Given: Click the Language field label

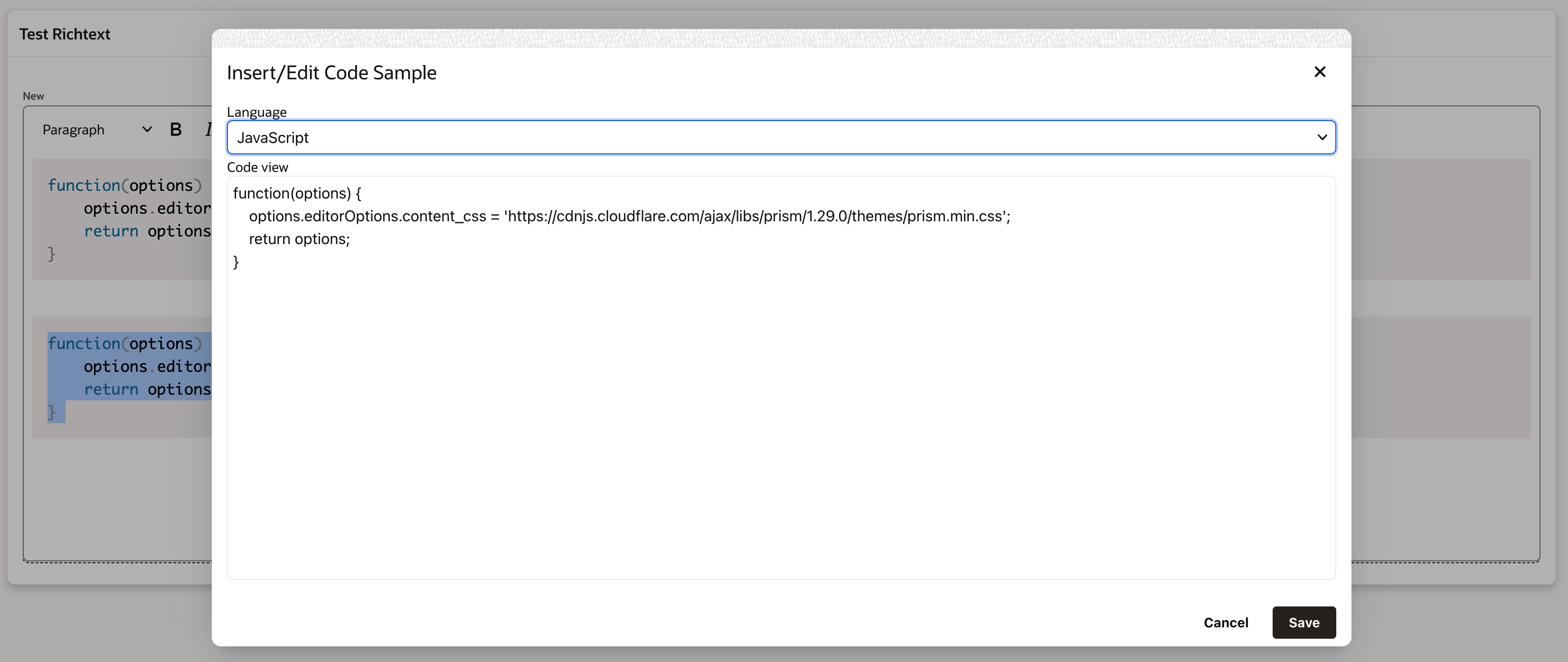Looking at the screenshot, I should coord(256,113).
